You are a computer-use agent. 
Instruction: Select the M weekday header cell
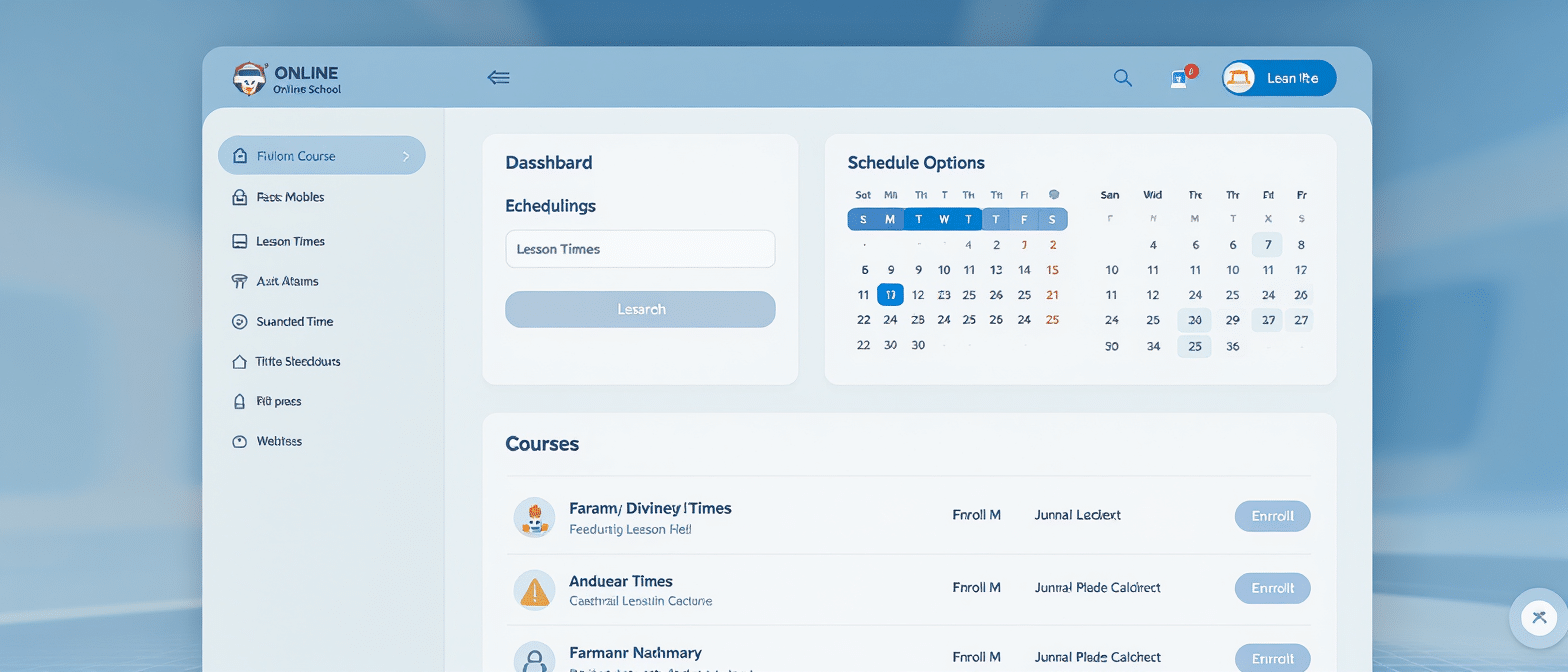[x=890, y=219]
